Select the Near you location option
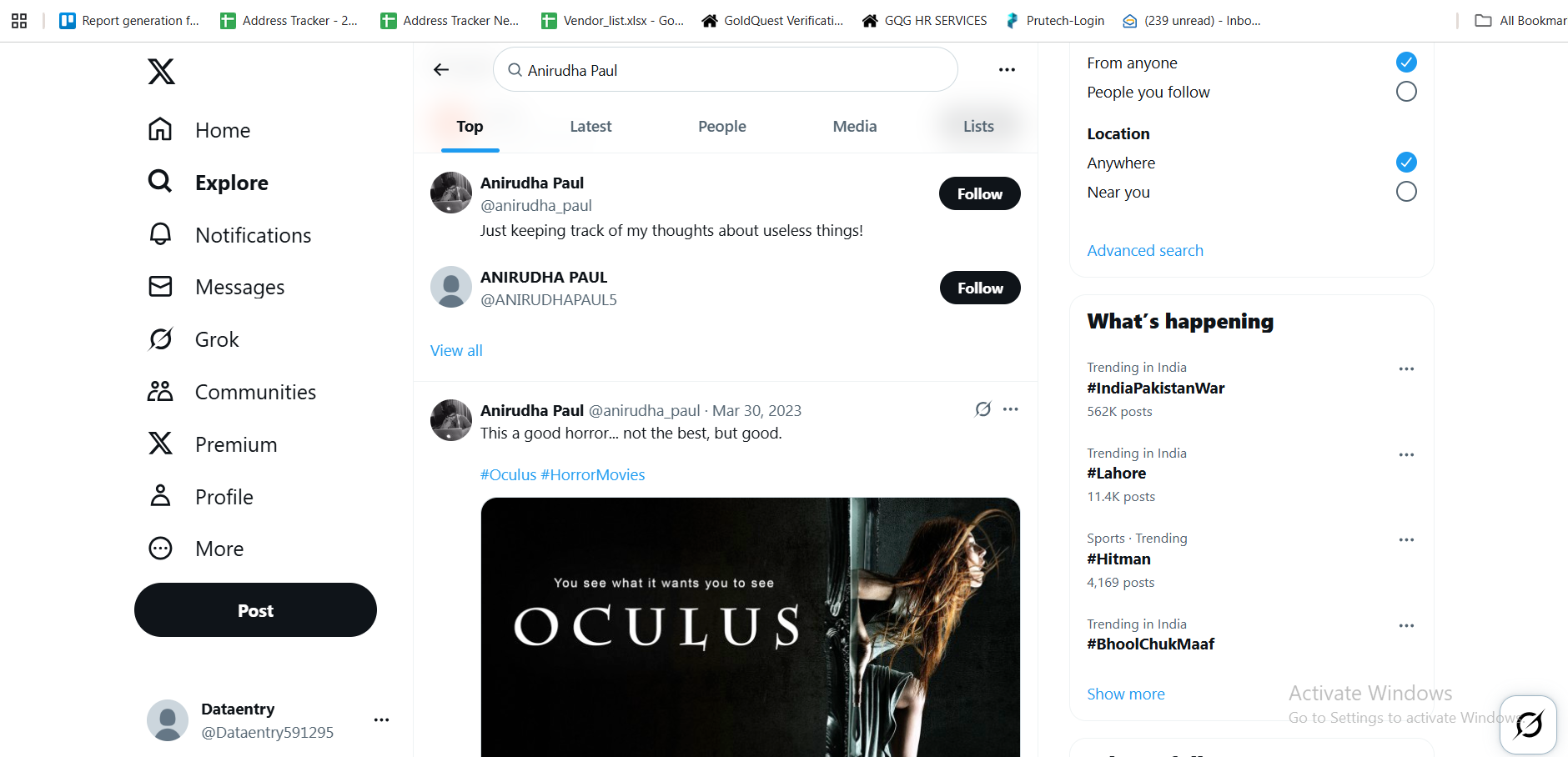This screenshot has height=757, width=1568. click(1405, 192)
